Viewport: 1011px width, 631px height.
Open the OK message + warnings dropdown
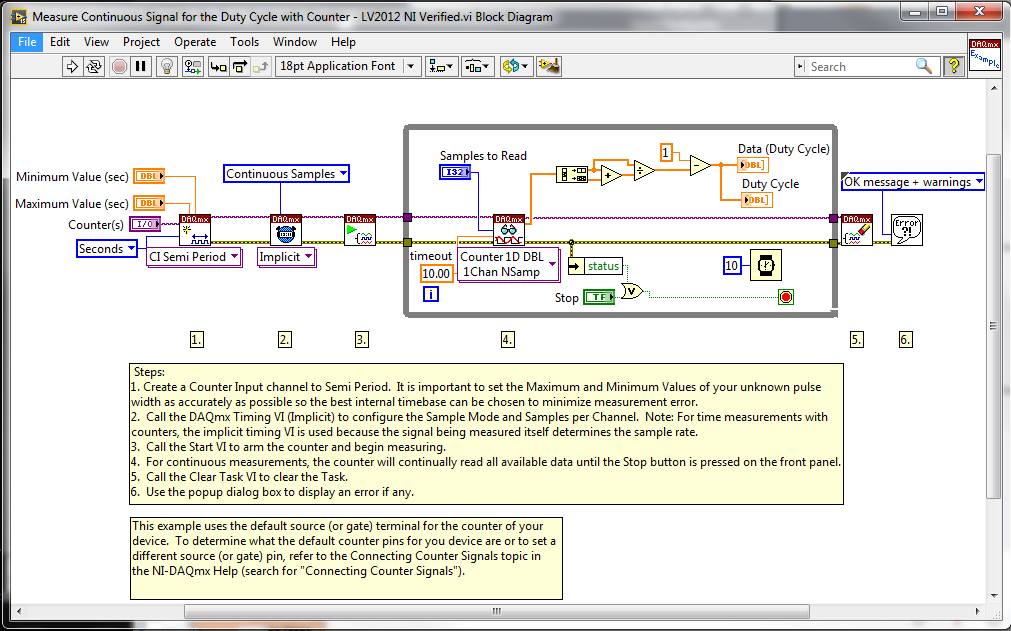(913, 182)
